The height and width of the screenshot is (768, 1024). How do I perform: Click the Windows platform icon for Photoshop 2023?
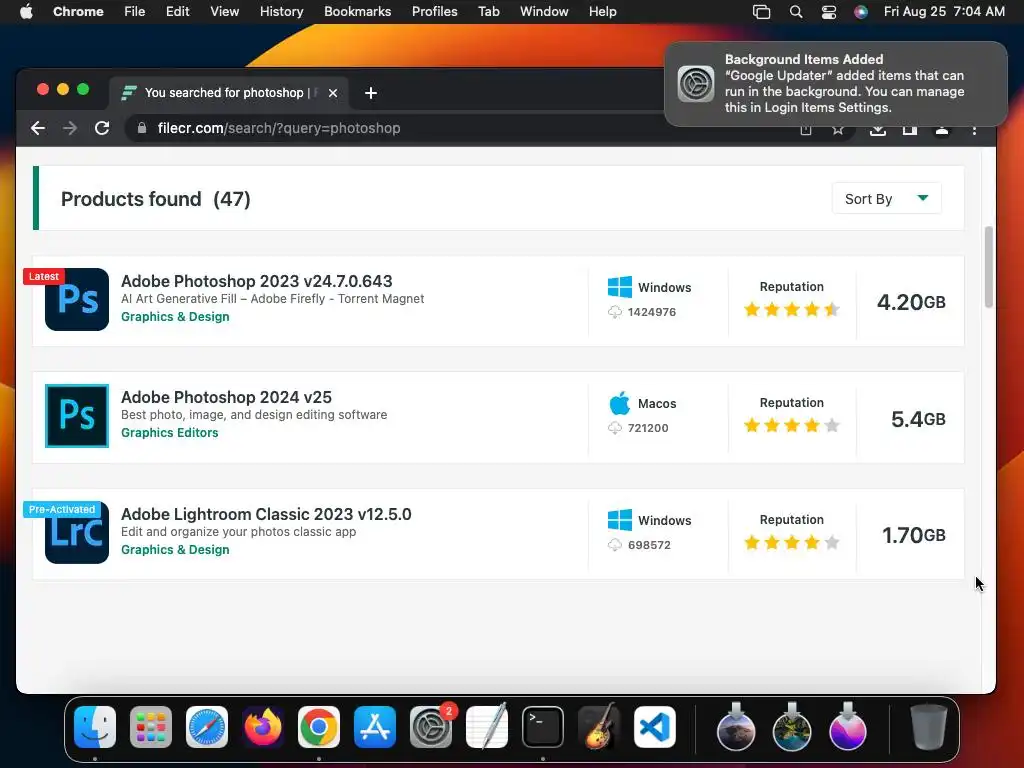click(619, 287)
